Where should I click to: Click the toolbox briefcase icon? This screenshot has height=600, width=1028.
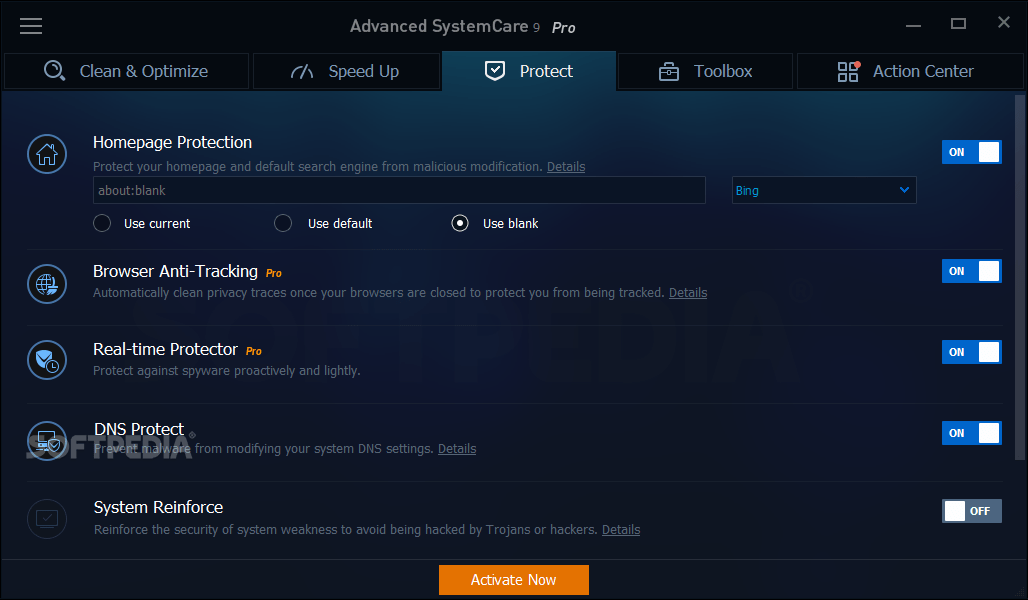point(669,71)
